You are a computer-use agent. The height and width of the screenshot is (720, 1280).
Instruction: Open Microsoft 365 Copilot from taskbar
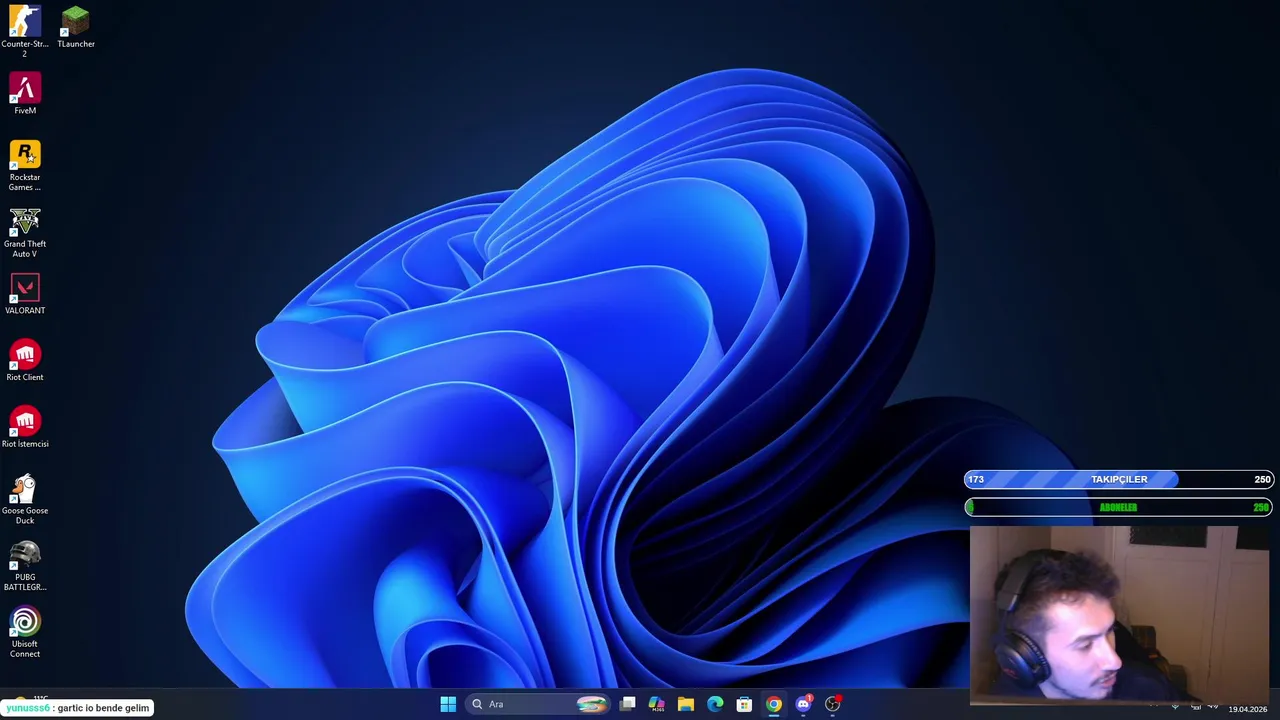[x=656, y=704]
